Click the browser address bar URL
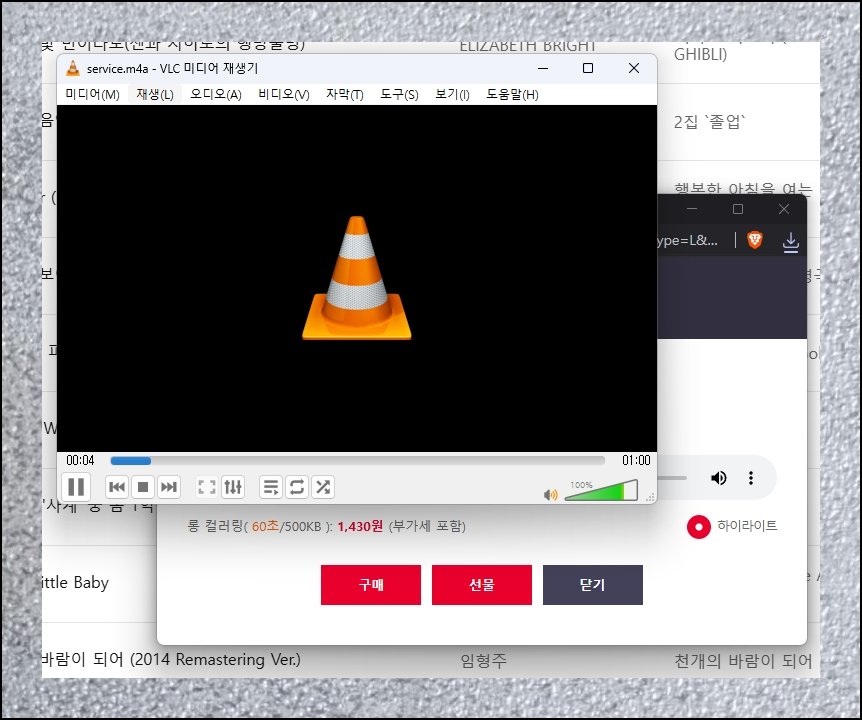Image resolution: width=862 pixels, height=720 pixels. click(688, 240)
